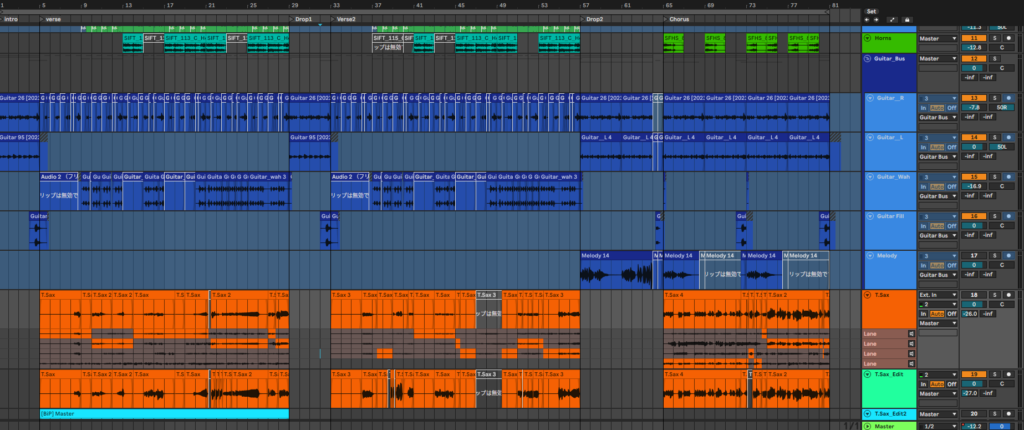Viewport: 1024px width, 430px height.
Task: Jump to the Drop2 locator
Action: pyautogui.click(x=594, y=19)
